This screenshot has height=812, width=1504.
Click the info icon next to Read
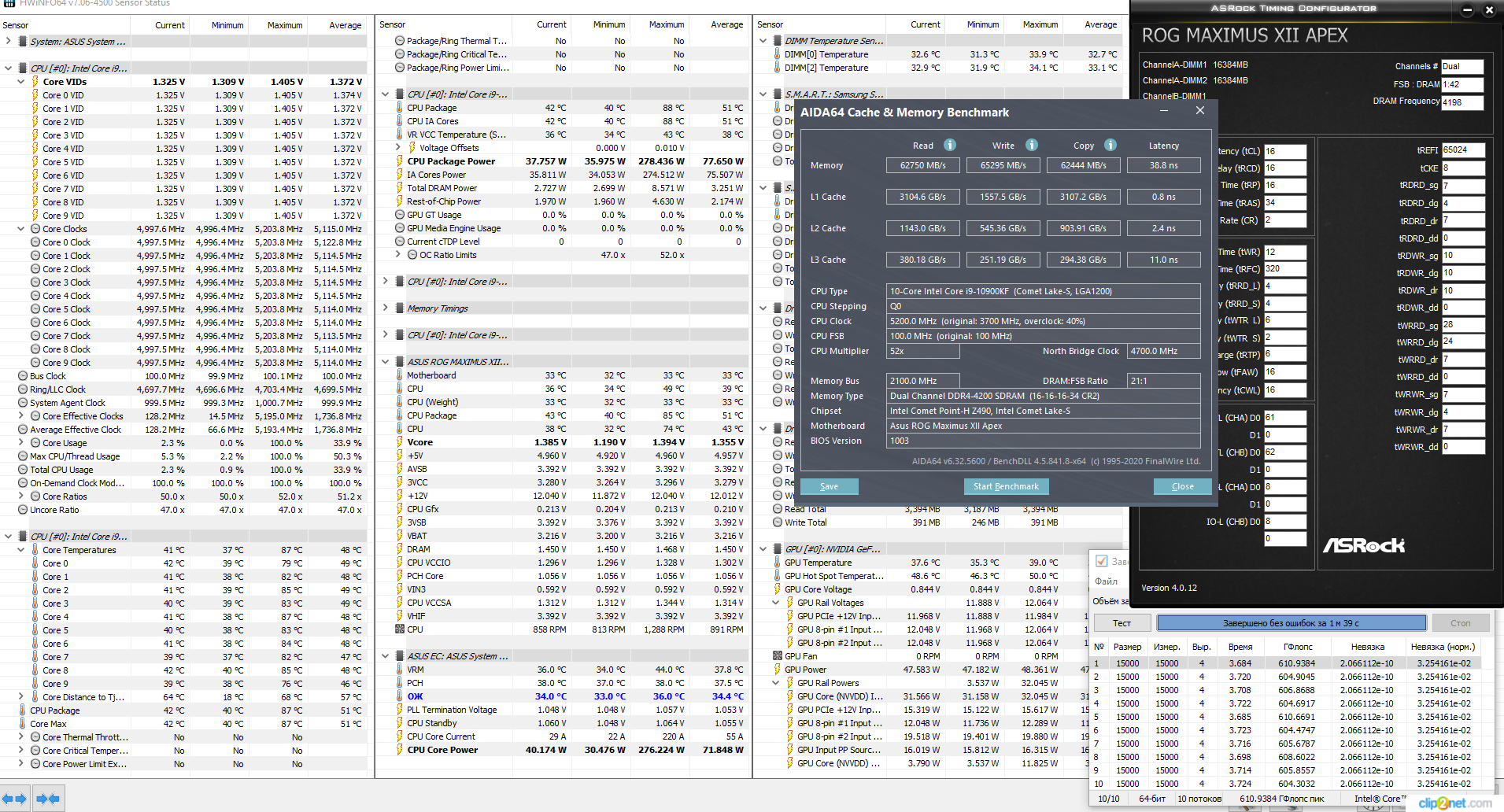coord(950,145)
